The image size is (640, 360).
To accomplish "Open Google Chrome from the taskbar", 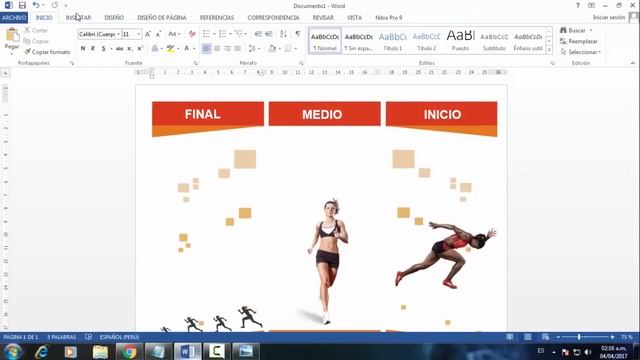I will [129, 351].
